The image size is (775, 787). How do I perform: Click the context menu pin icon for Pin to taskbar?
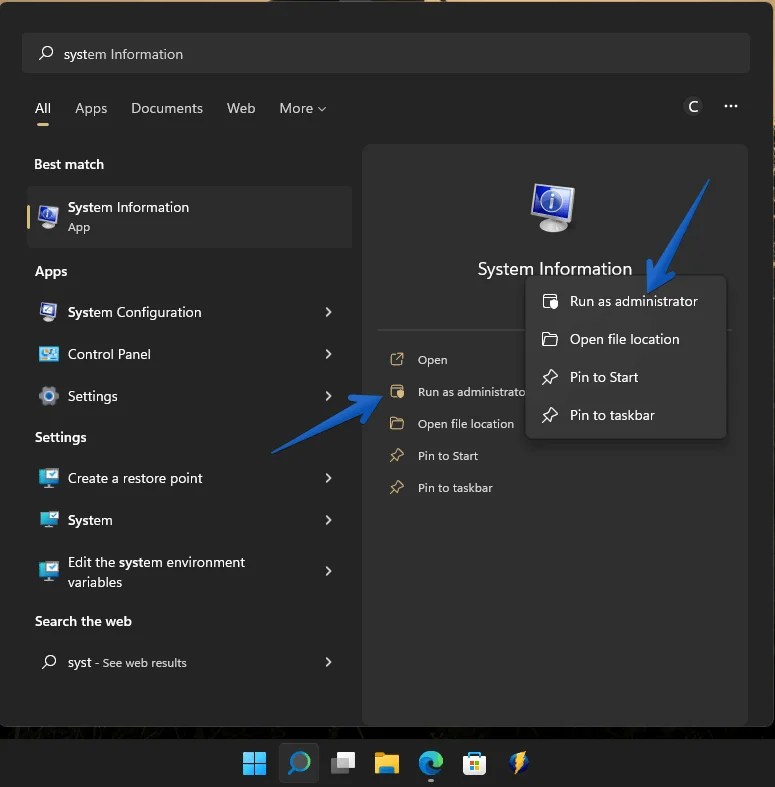point(550,415)
